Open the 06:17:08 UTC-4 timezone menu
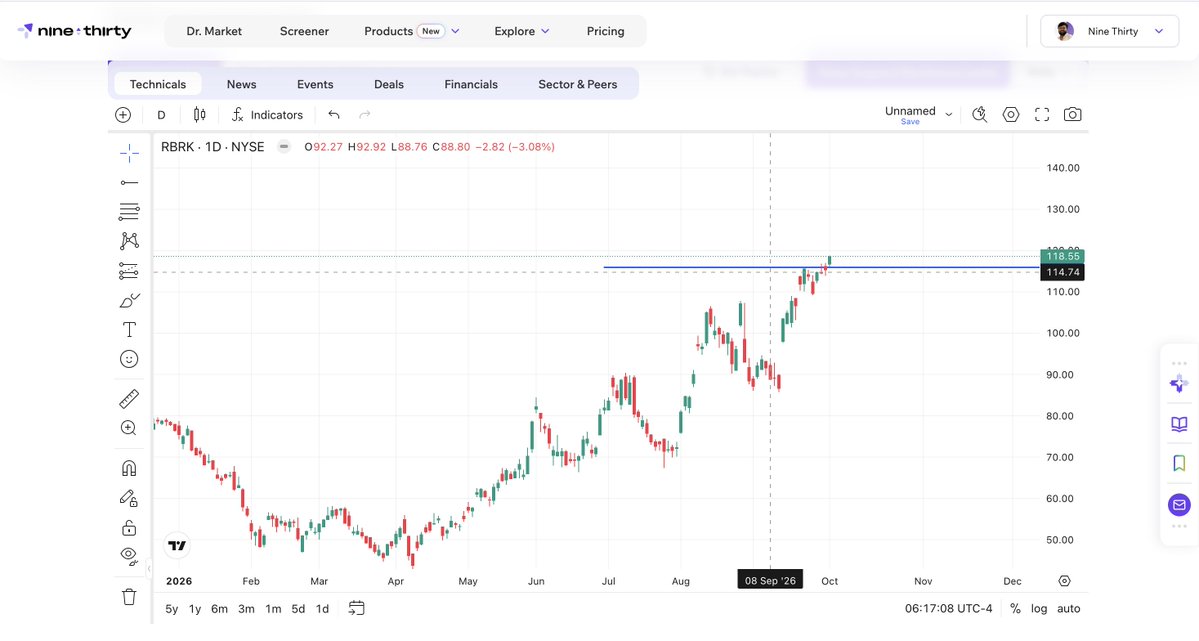This screenshot has height=641, width=1199. click(949, 609)
